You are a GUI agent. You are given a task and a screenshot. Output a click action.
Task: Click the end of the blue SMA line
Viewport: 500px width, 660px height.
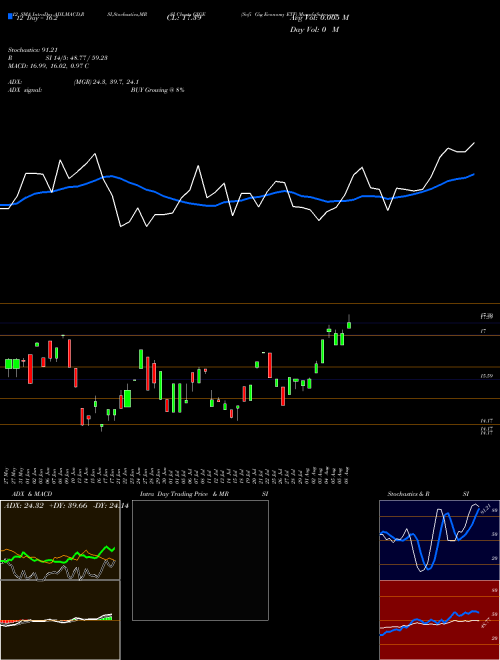pyautogui.click(x=474, y=174)
